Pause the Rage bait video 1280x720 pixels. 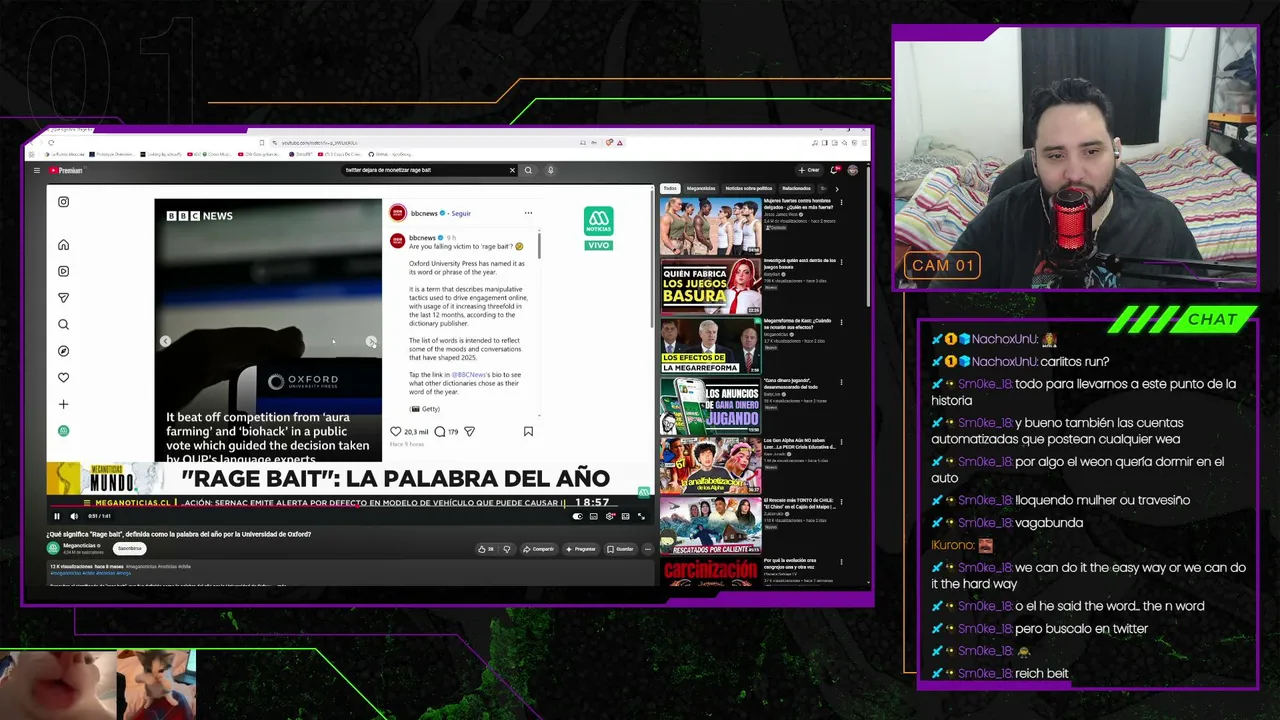coord(57,516)
